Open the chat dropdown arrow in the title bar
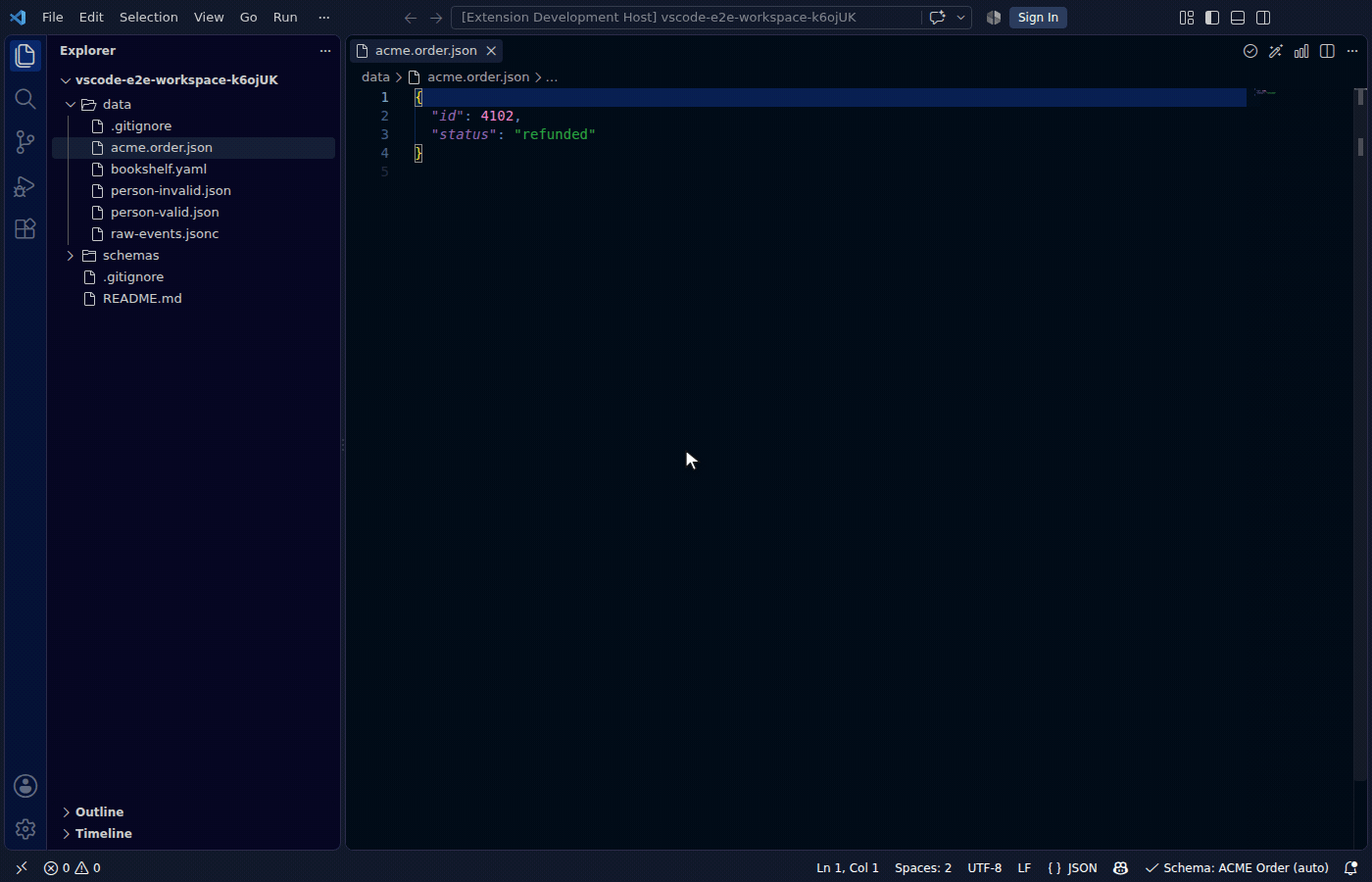 coord(960,18)
